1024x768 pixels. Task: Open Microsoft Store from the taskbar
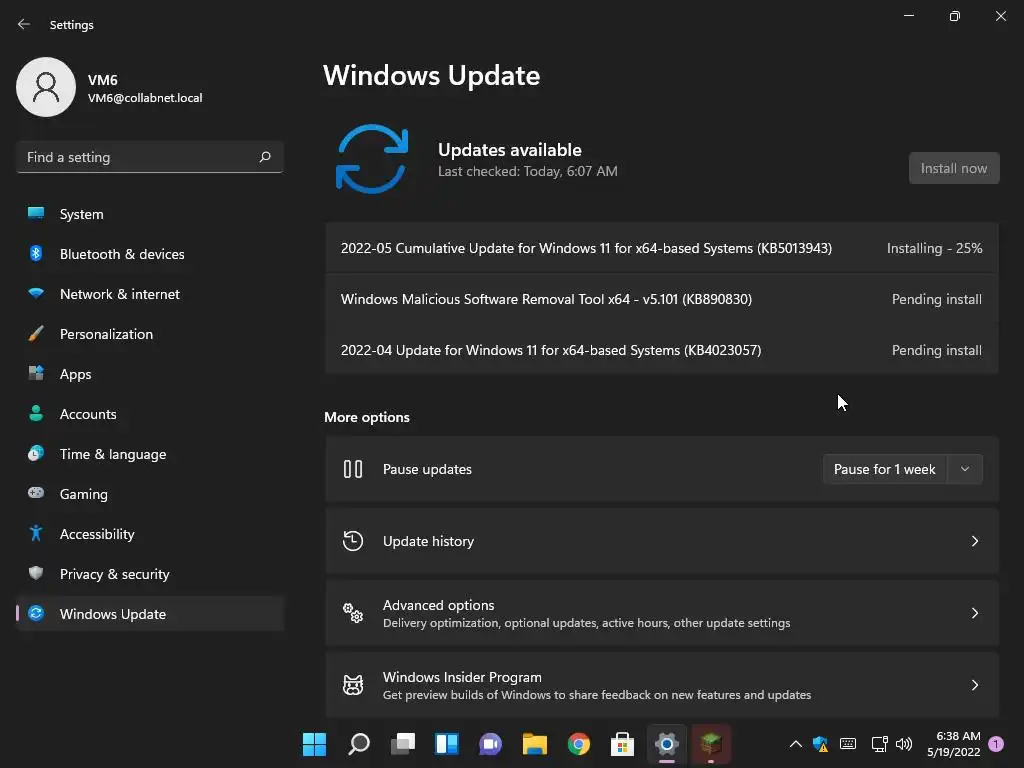622,744
